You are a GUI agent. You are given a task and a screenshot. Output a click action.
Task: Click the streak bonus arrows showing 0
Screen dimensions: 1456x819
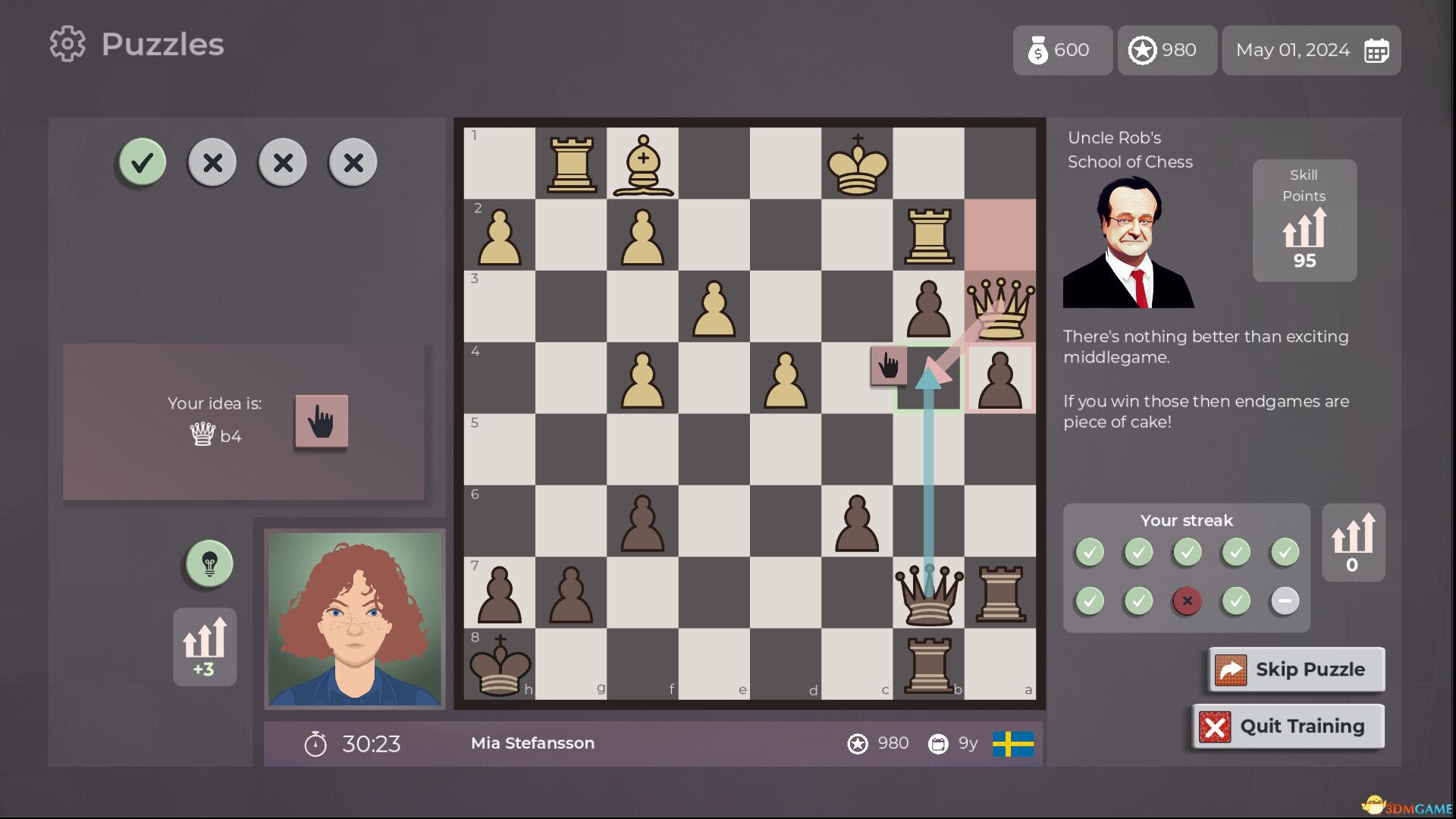pos(1353,541)
